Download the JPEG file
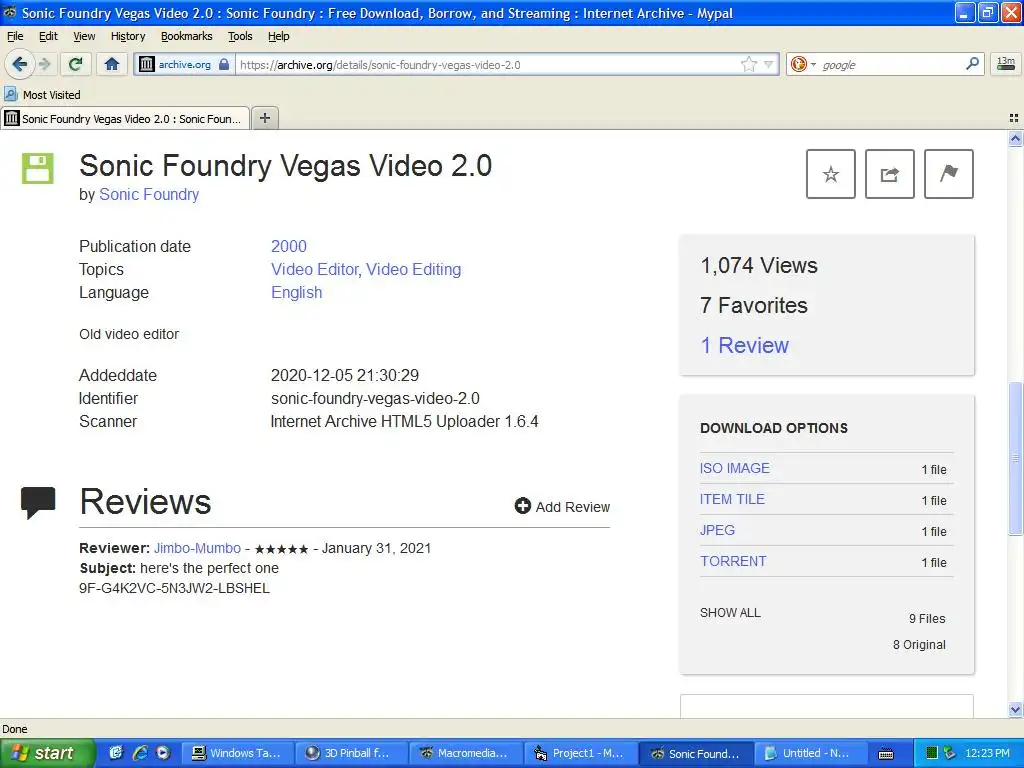Viewport: 1024px width, 768px height. coord(717,530)
